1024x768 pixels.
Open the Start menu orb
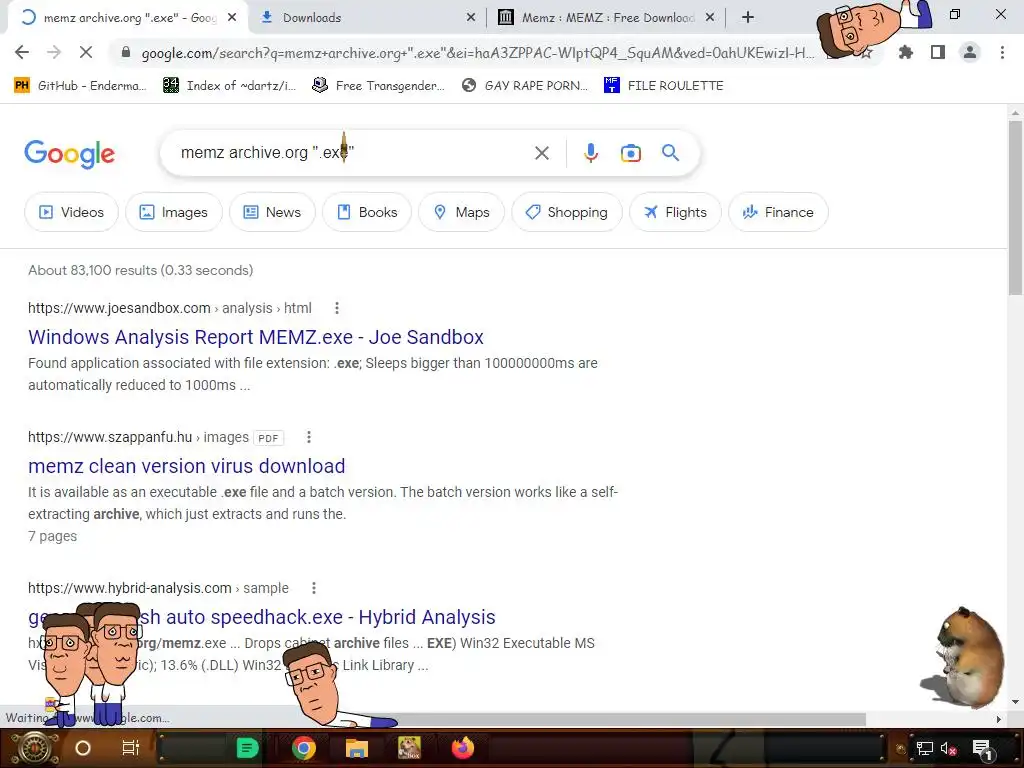point(35,748)
